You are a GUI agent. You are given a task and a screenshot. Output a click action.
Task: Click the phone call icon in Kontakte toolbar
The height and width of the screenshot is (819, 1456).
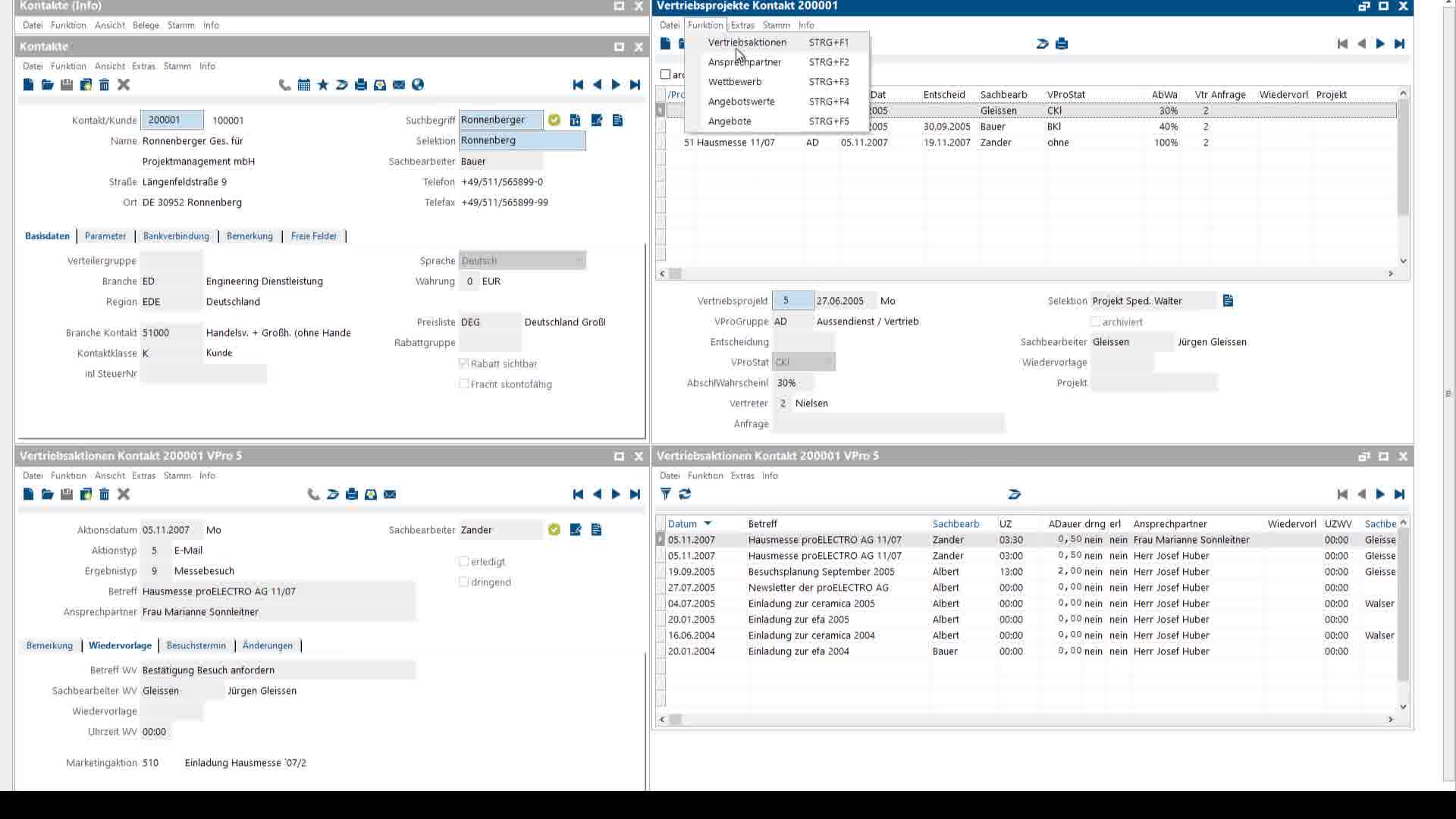[x=284, y=85]
